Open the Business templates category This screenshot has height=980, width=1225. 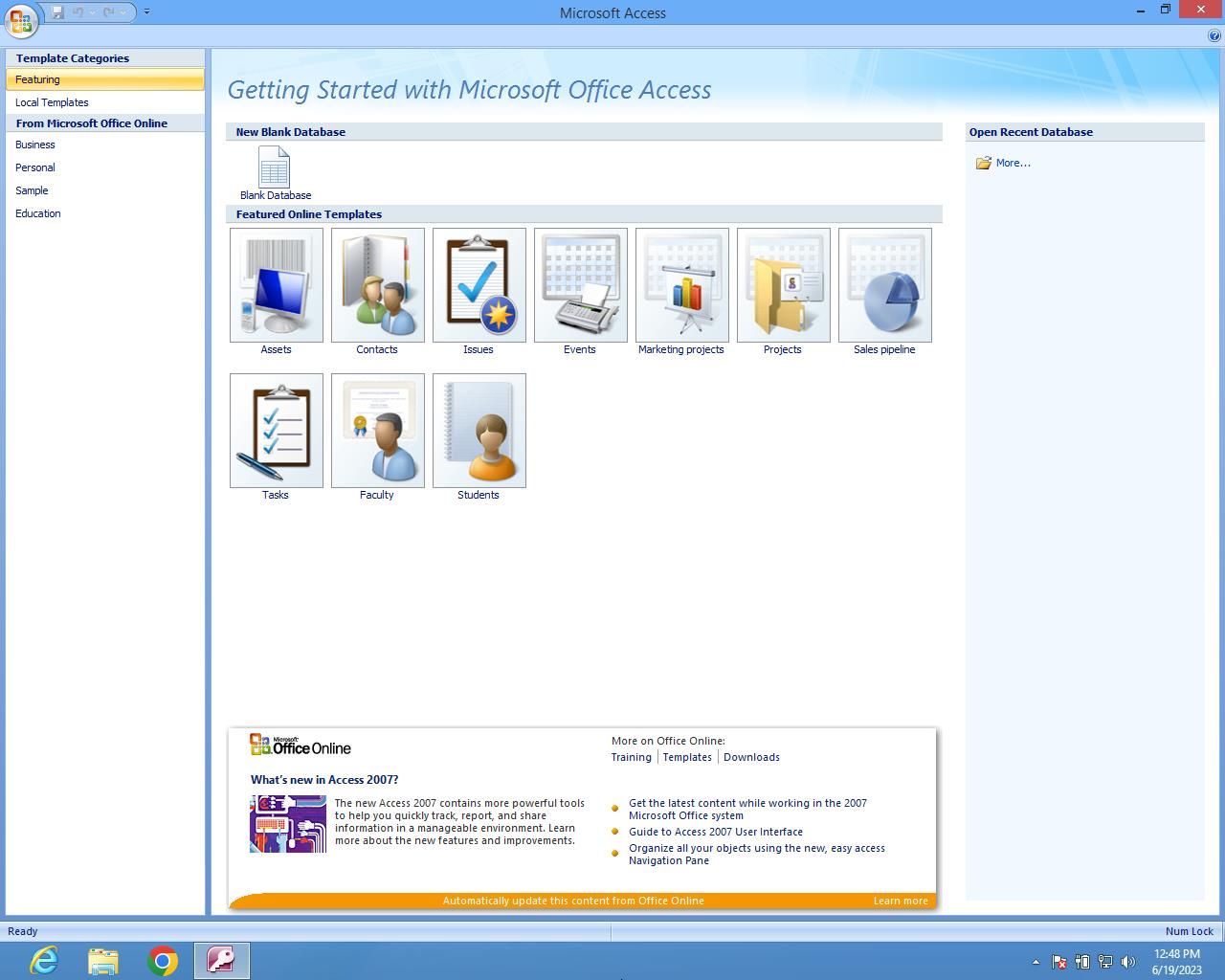[x=35, y=145]
